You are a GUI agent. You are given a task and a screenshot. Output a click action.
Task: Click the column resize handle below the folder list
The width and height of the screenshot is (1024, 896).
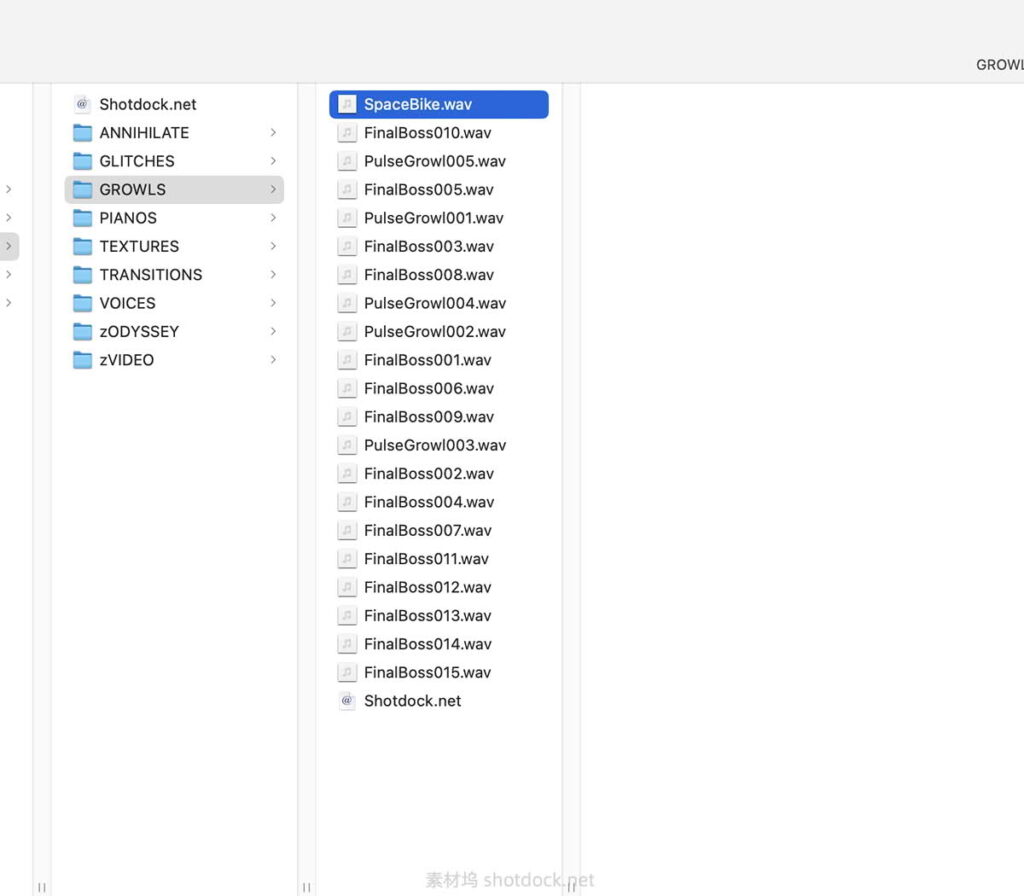(306, 886)
